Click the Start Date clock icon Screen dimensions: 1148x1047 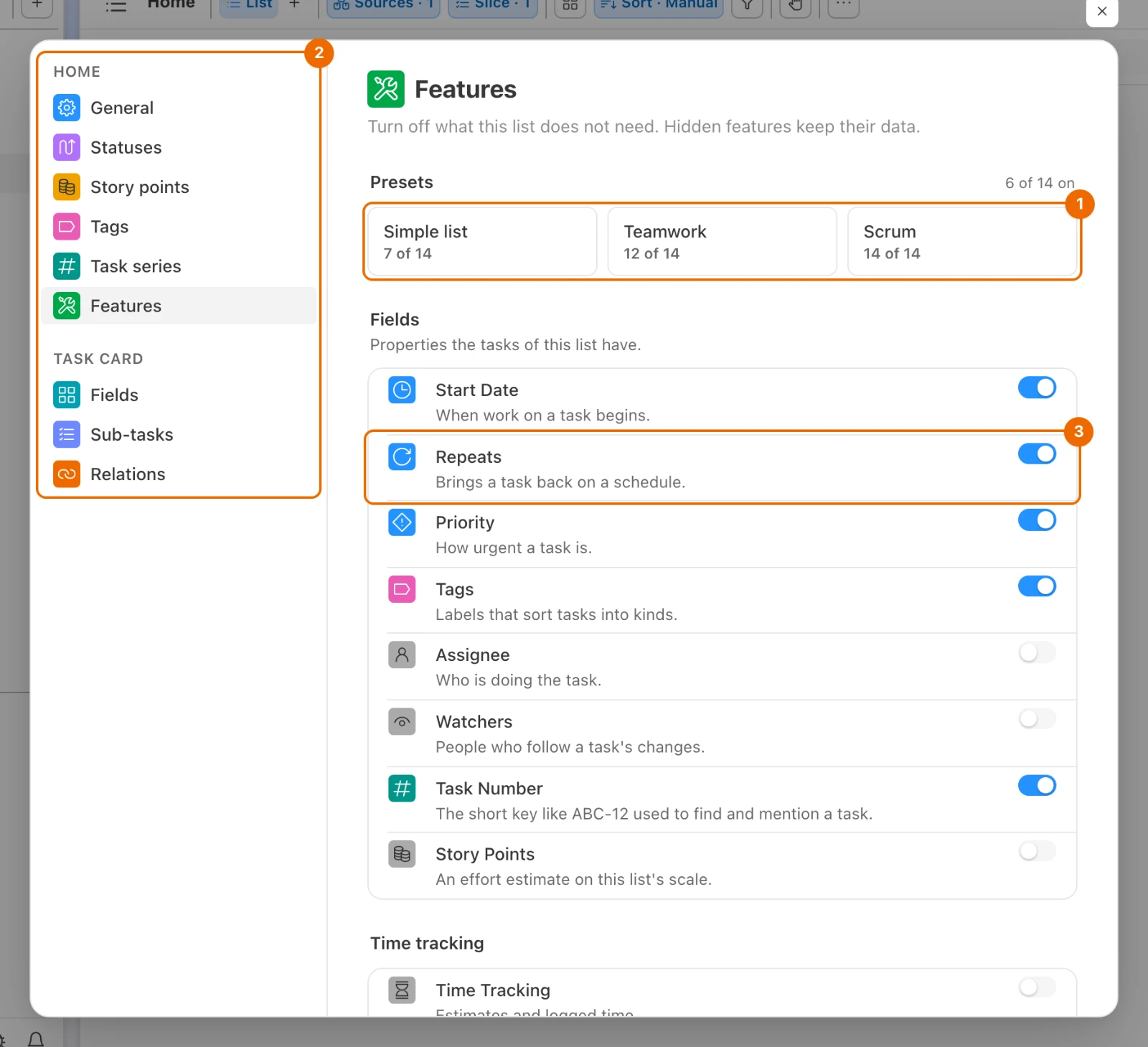tap(402, 390)
